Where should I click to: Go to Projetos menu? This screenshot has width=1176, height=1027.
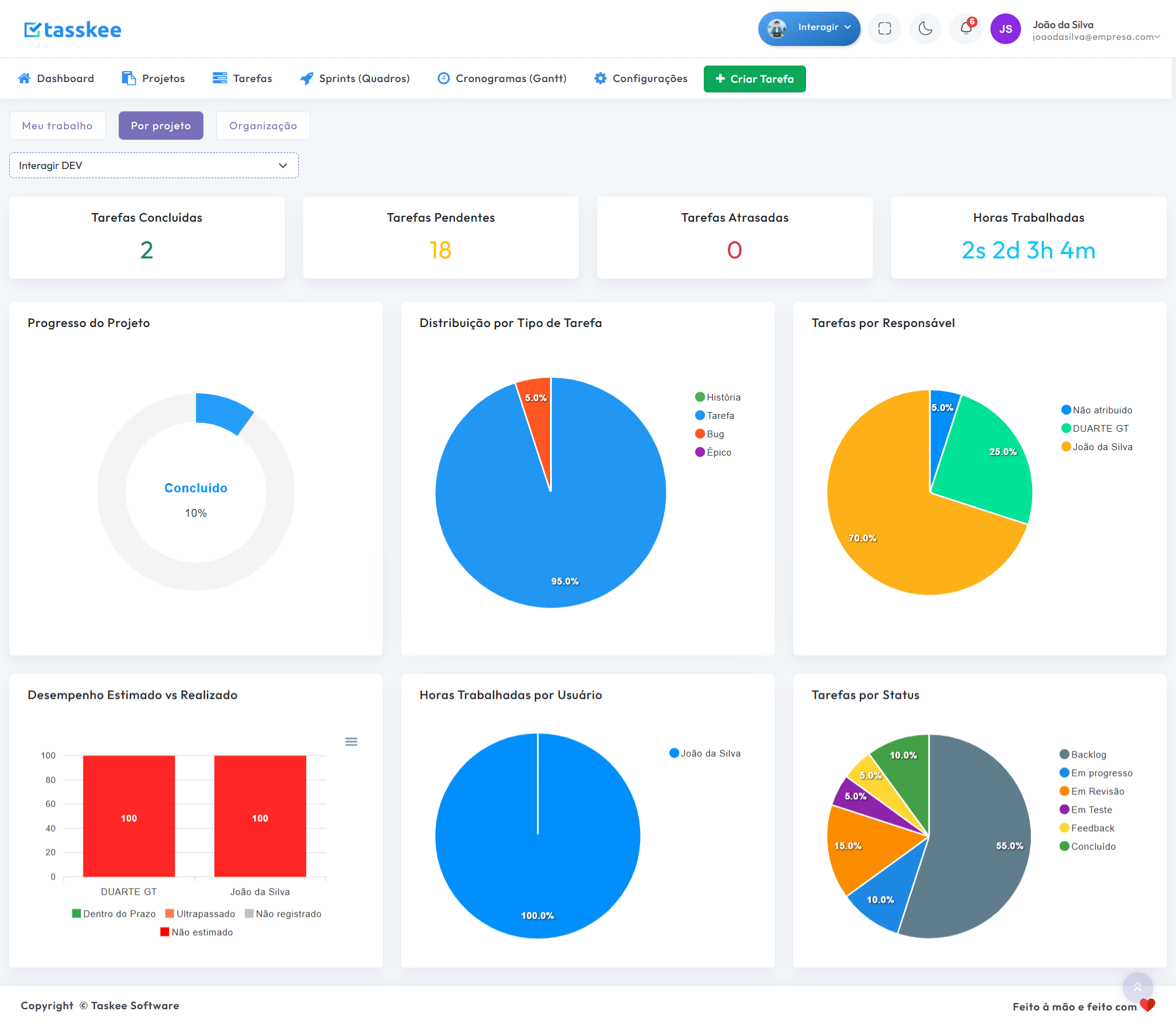pos(153,78)
